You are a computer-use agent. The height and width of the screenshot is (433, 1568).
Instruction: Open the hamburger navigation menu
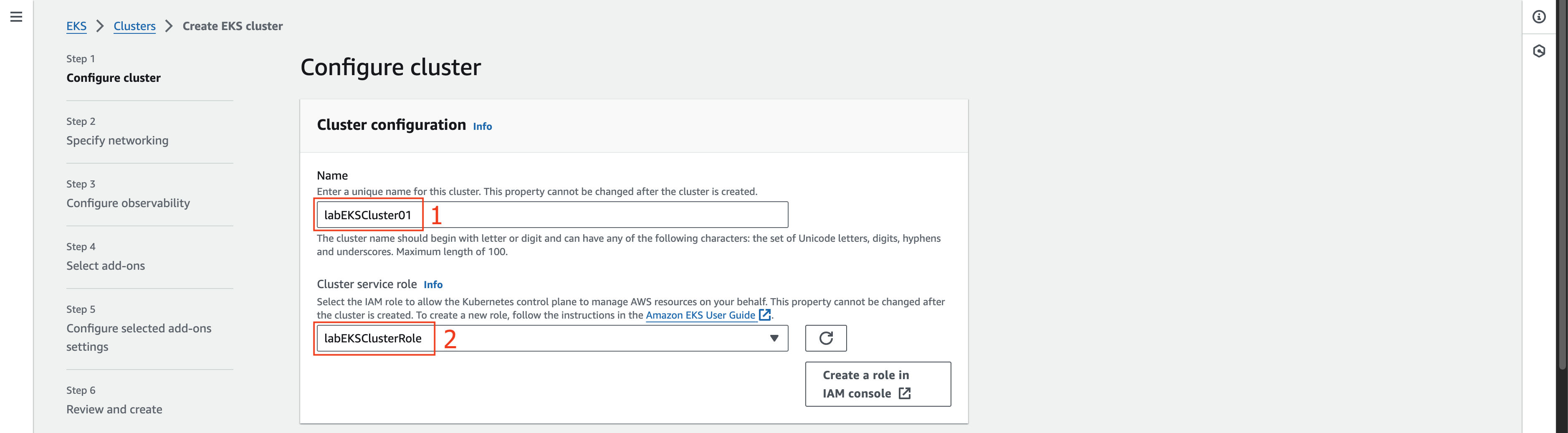16,17
